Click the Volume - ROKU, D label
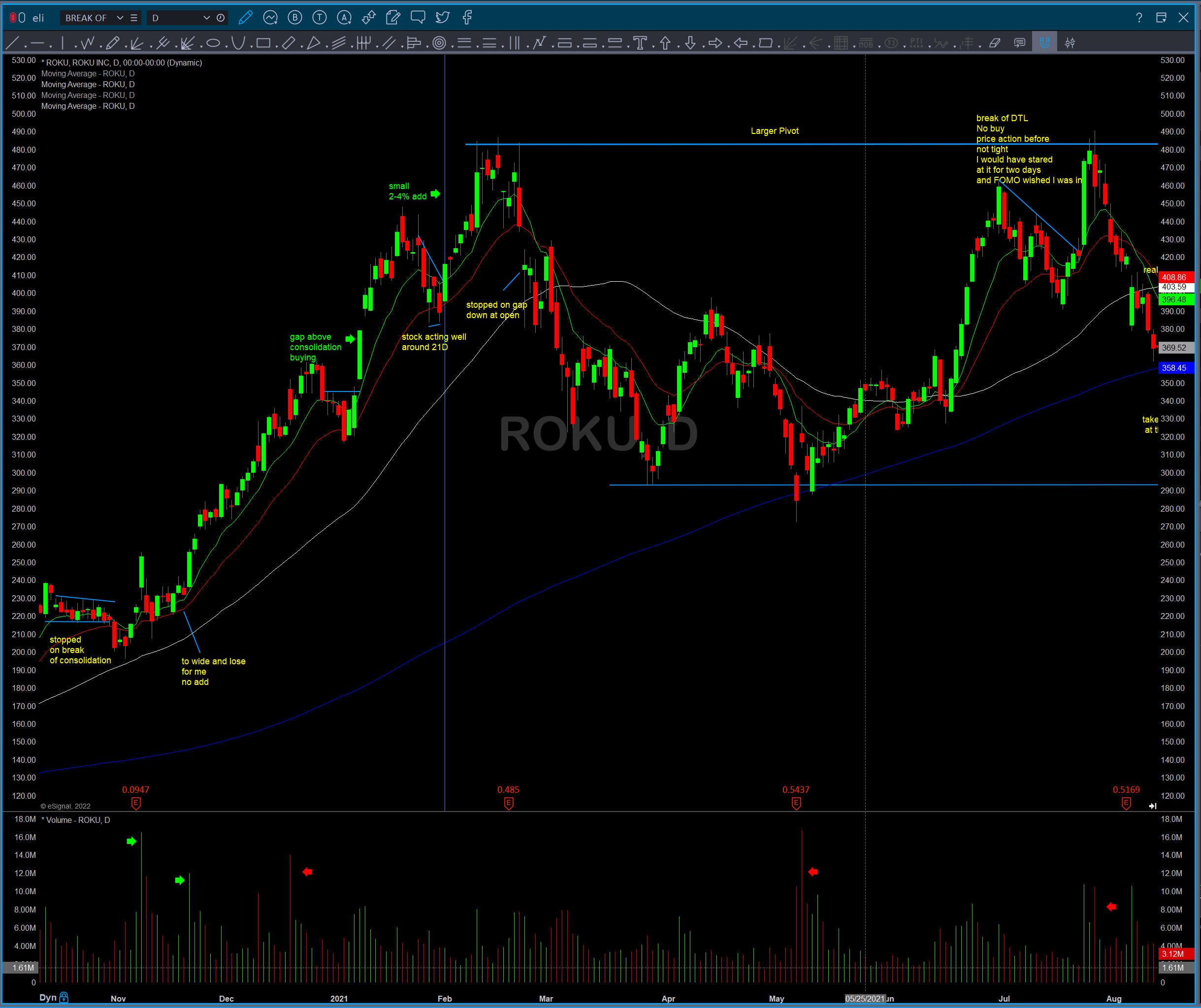1201x1008 pixels. (x=76, y=820)
